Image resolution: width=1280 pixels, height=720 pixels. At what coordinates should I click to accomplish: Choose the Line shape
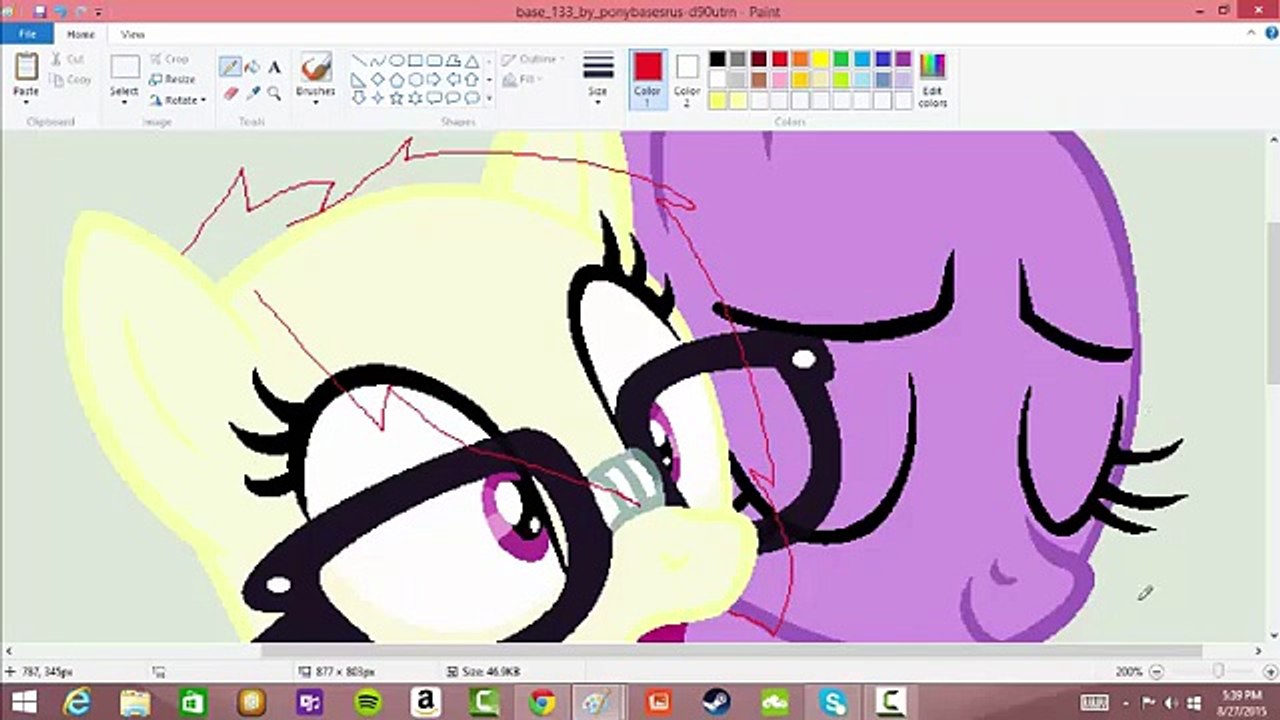click(359, 60)
